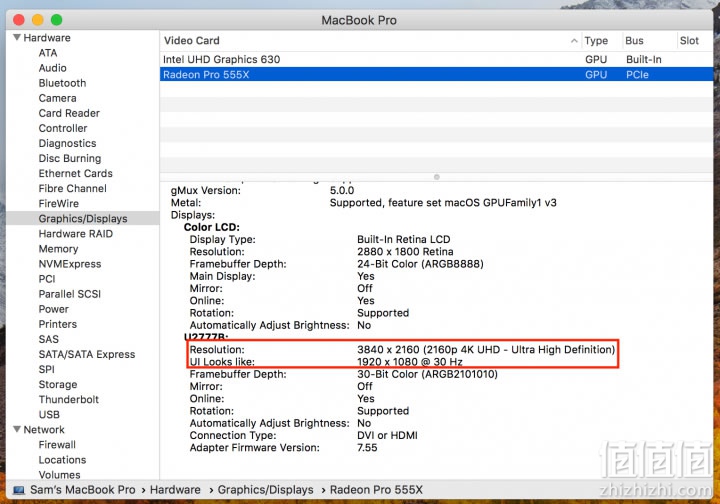Collapse the Hardware disclosure triangle

coord(17,37)
